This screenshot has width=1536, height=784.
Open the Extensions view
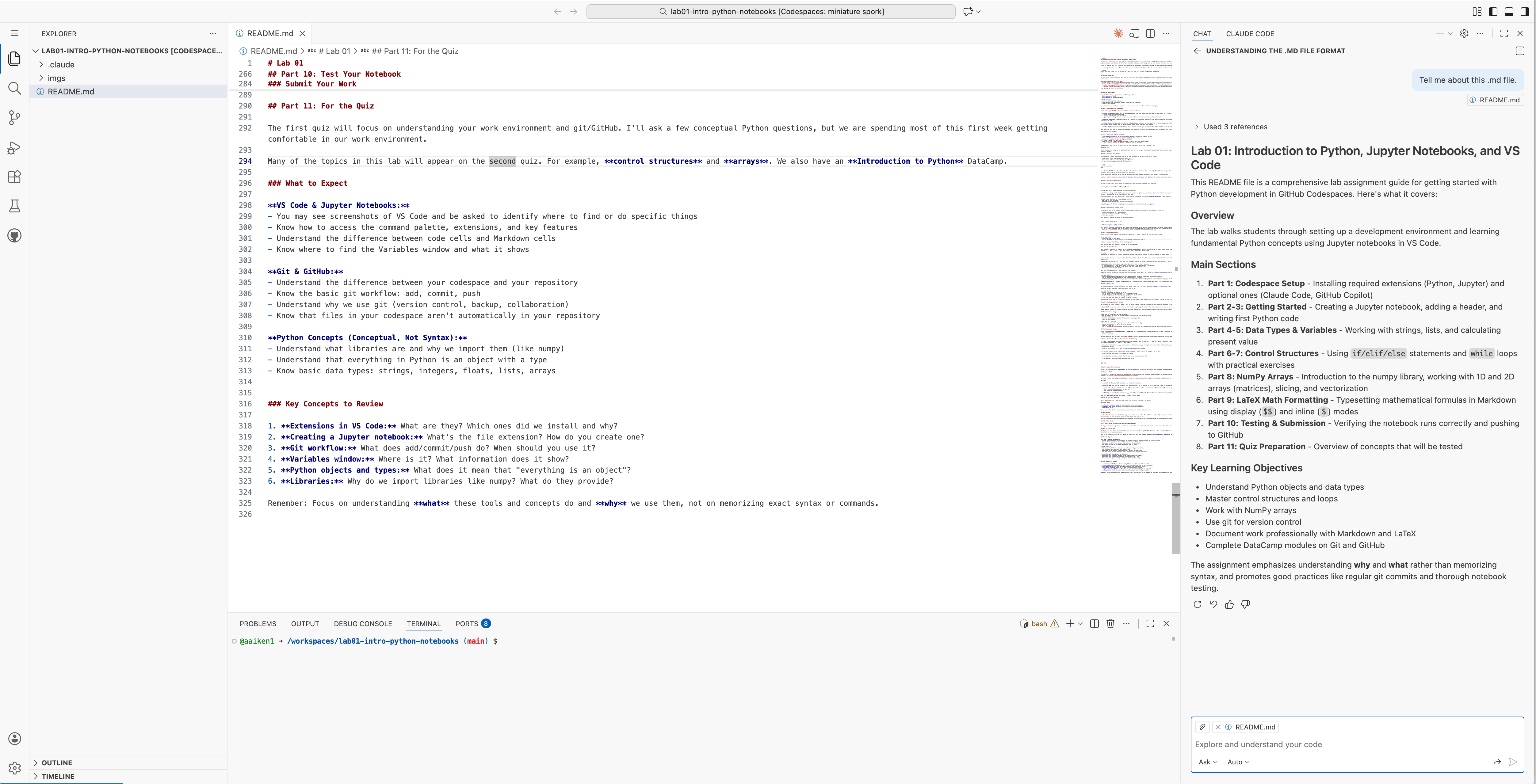[14, 177]
